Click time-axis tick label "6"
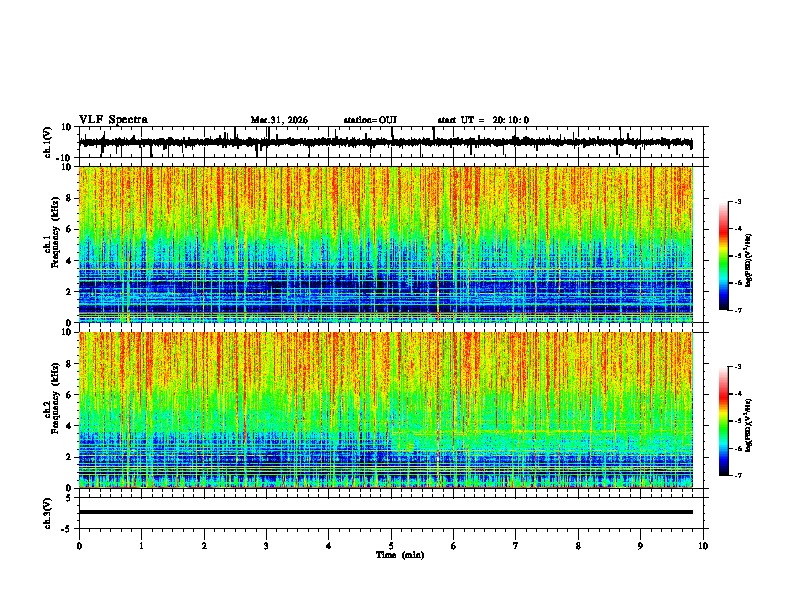 pos(454,546)
